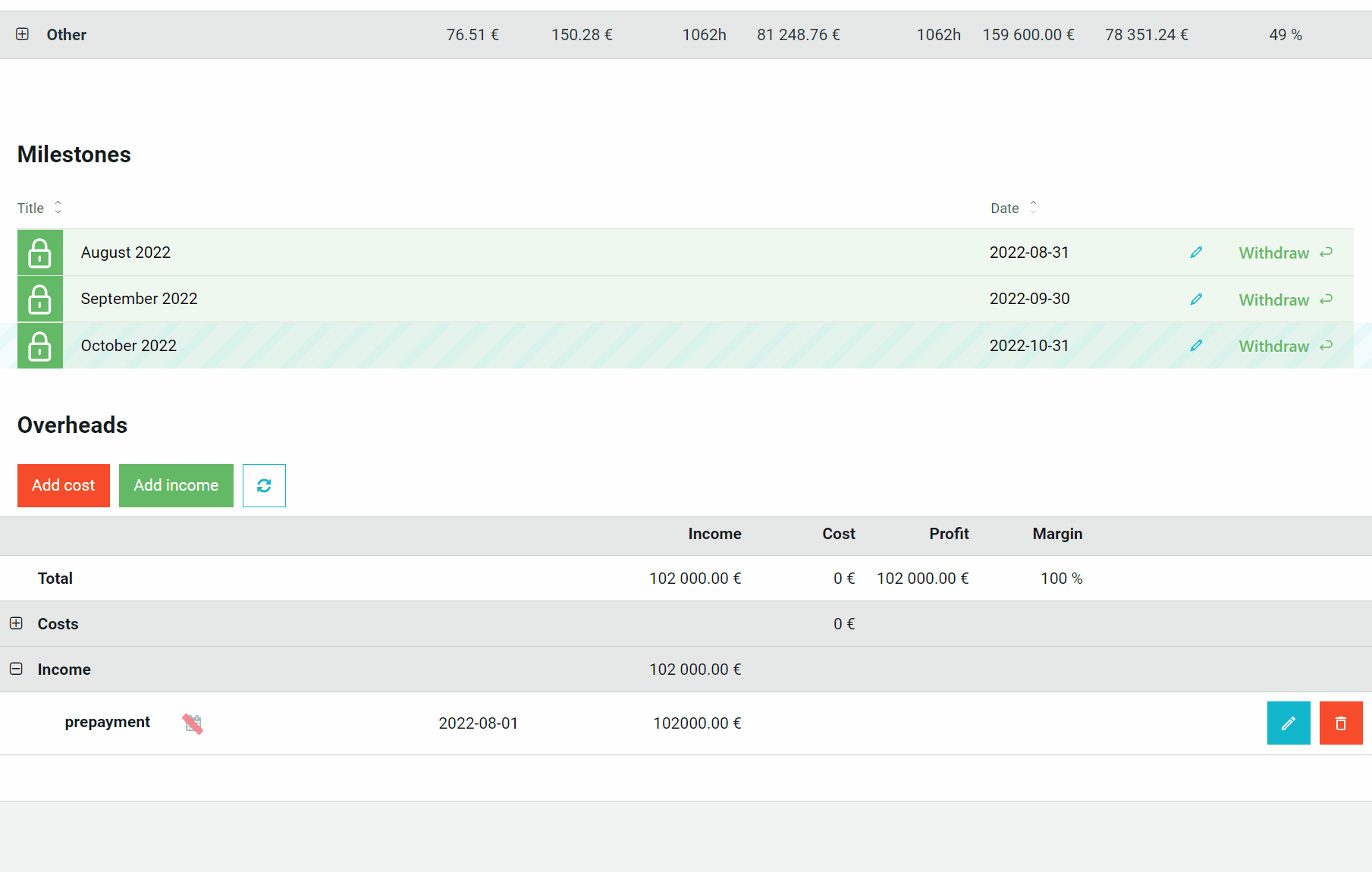Click the Add income button
The image size is (1372, 872).
click(x=176, y=485)
